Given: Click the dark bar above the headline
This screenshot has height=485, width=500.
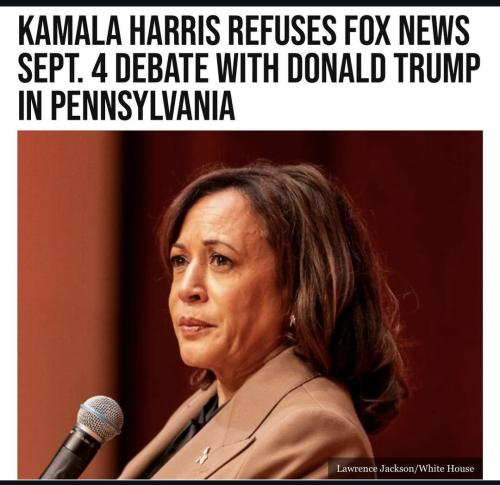Looking at the screenshot, I should (x=250, y=3).
